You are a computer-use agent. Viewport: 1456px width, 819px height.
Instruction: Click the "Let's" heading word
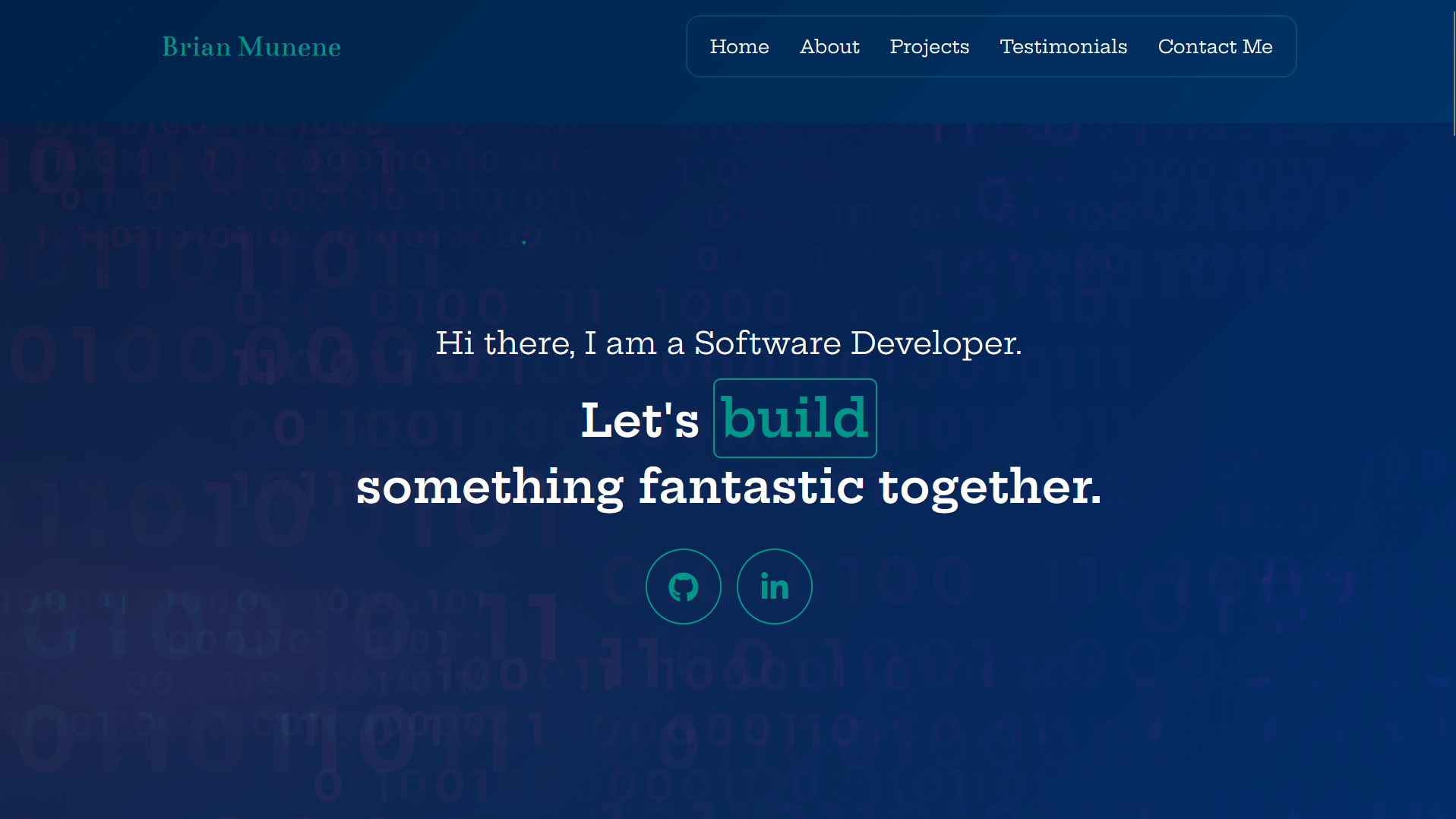[639, 421]
